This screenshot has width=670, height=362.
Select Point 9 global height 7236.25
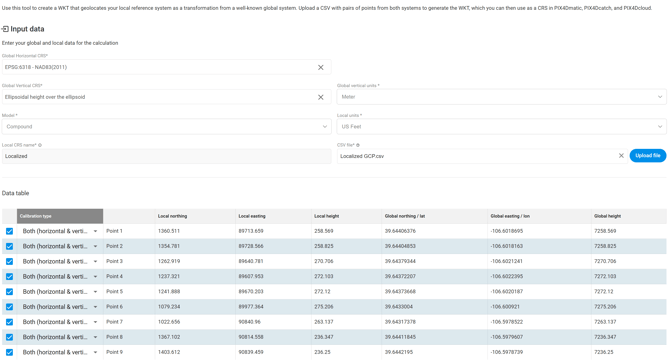coord(604,353)
